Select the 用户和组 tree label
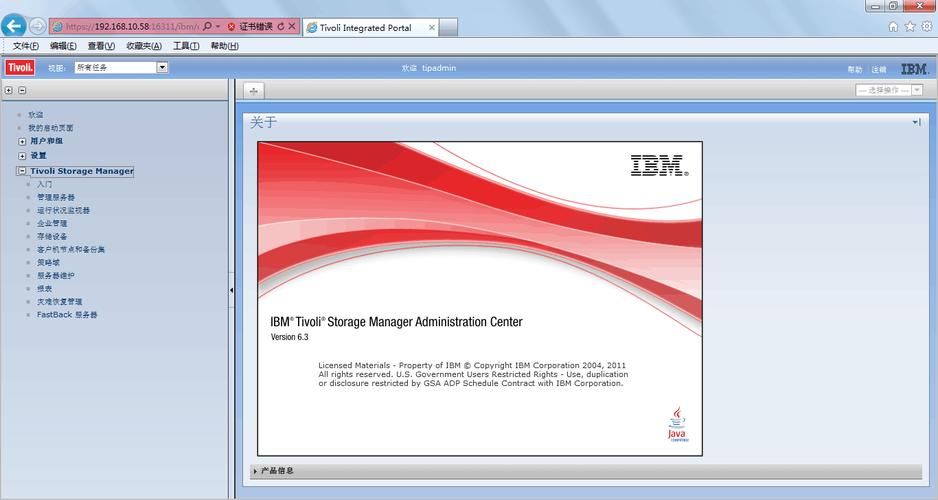 [x=47, y=141]
